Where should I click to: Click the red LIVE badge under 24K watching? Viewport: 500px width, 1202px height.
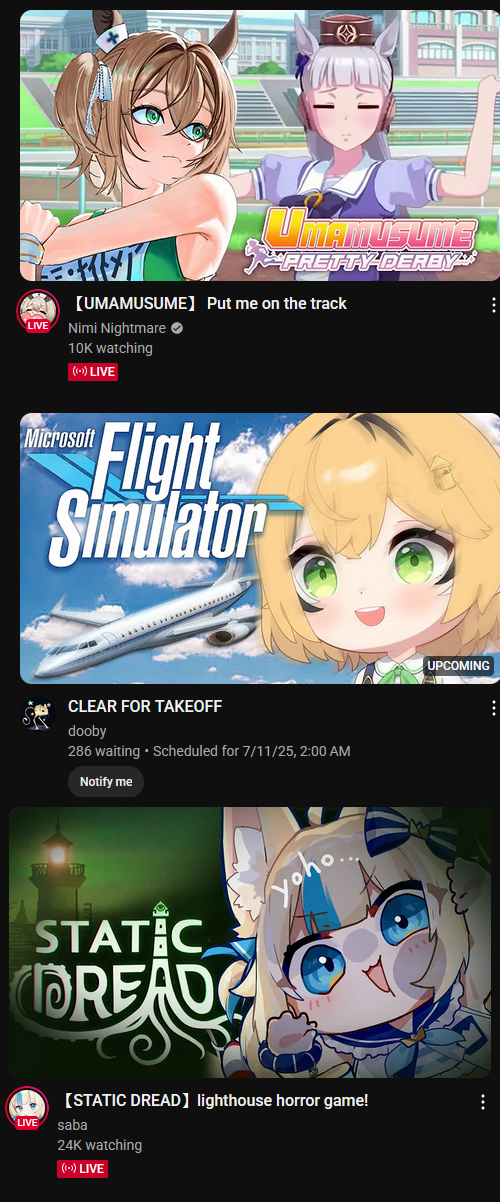[x=83, y=1168]
